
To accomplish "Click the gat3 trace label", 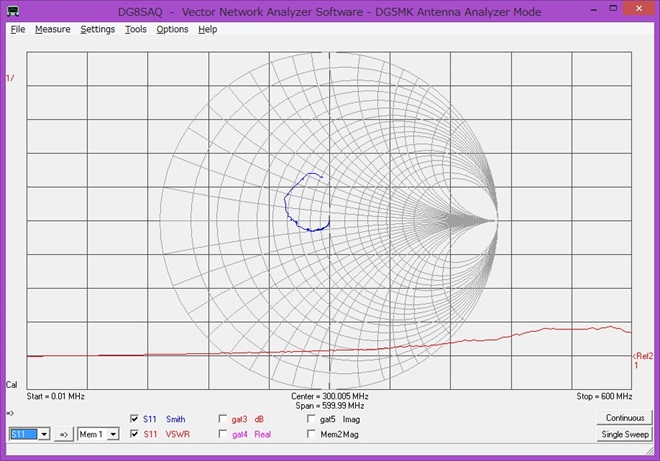I will pos(239,419).
